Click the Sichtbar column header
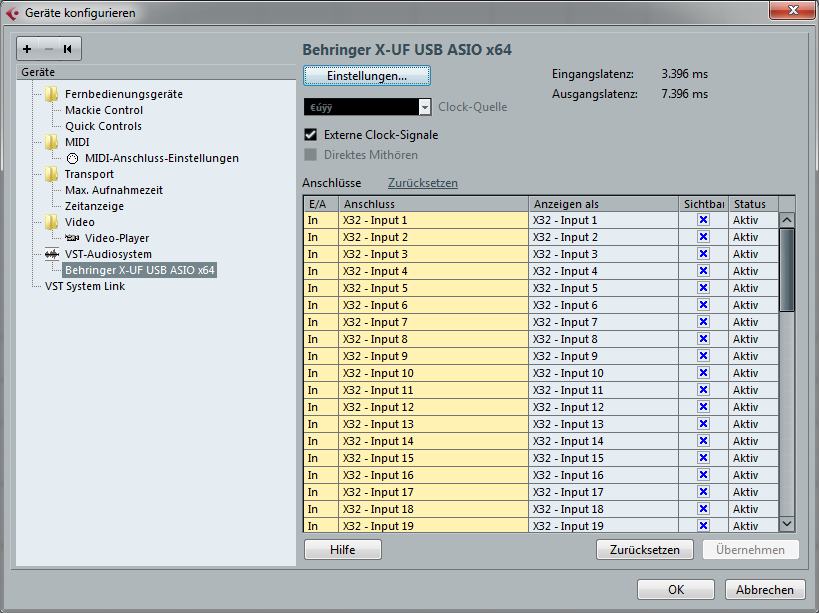Screen dimensions: 819x613 coord(704,204)
